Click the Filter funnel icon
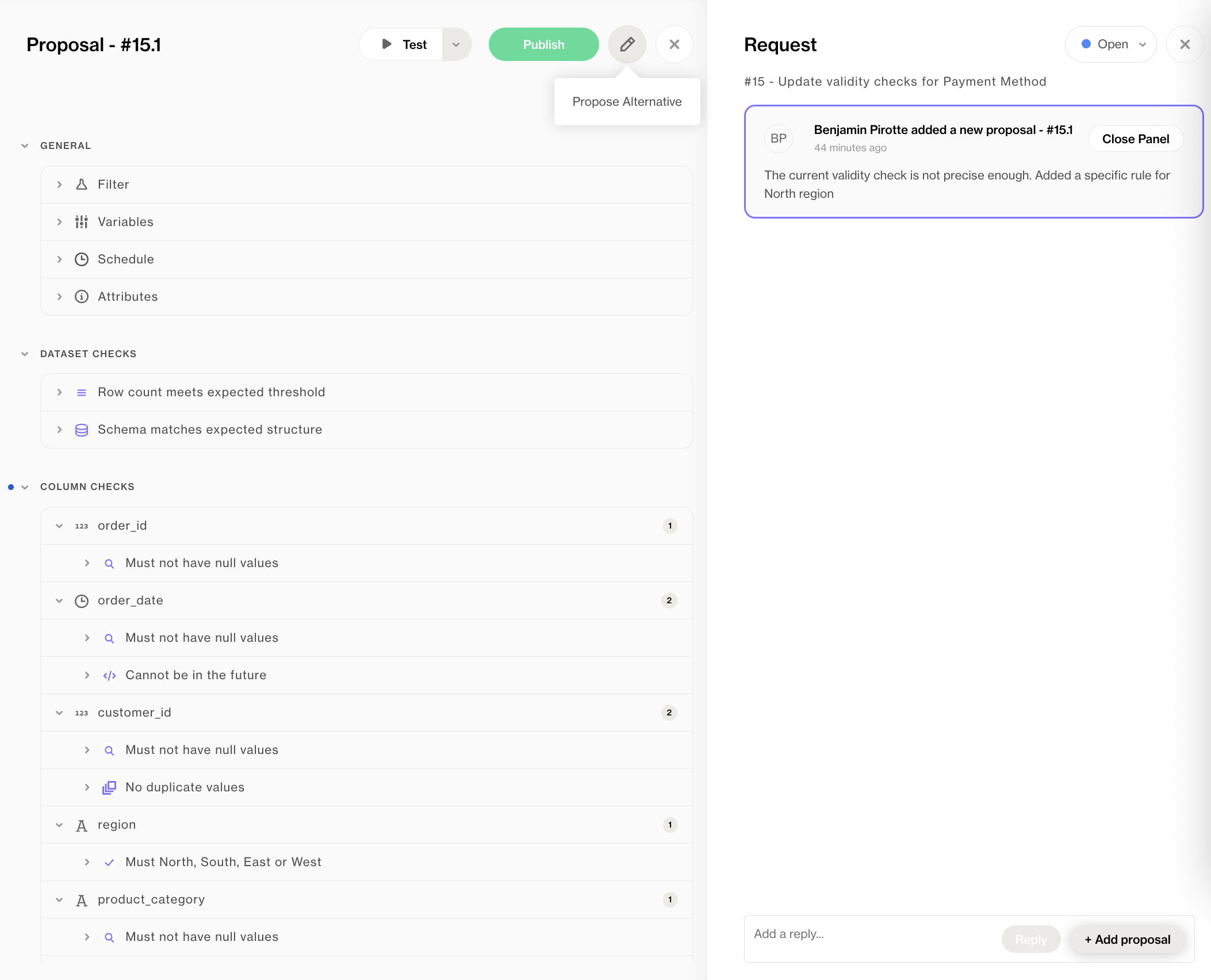 click(x=82, y=185)
